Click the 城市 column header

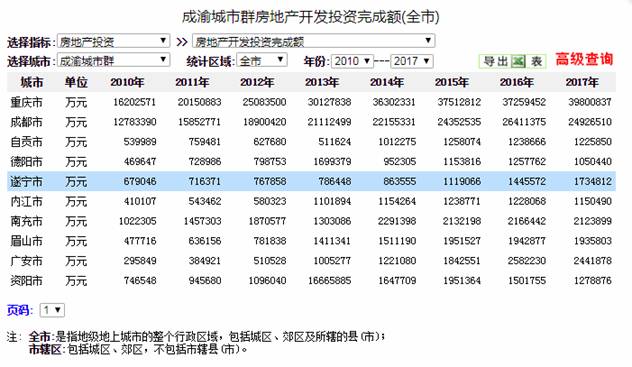pos(32,82)
